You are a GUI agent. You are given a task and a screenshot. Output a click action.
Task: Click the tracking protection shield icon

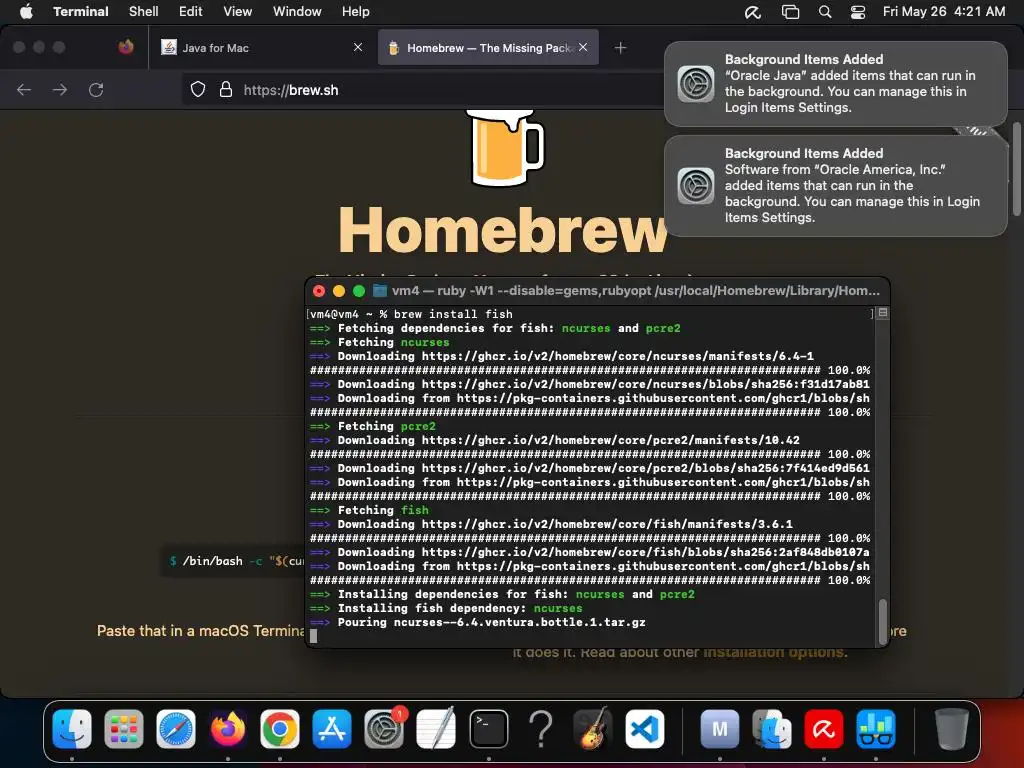click(x=198, y=89)
